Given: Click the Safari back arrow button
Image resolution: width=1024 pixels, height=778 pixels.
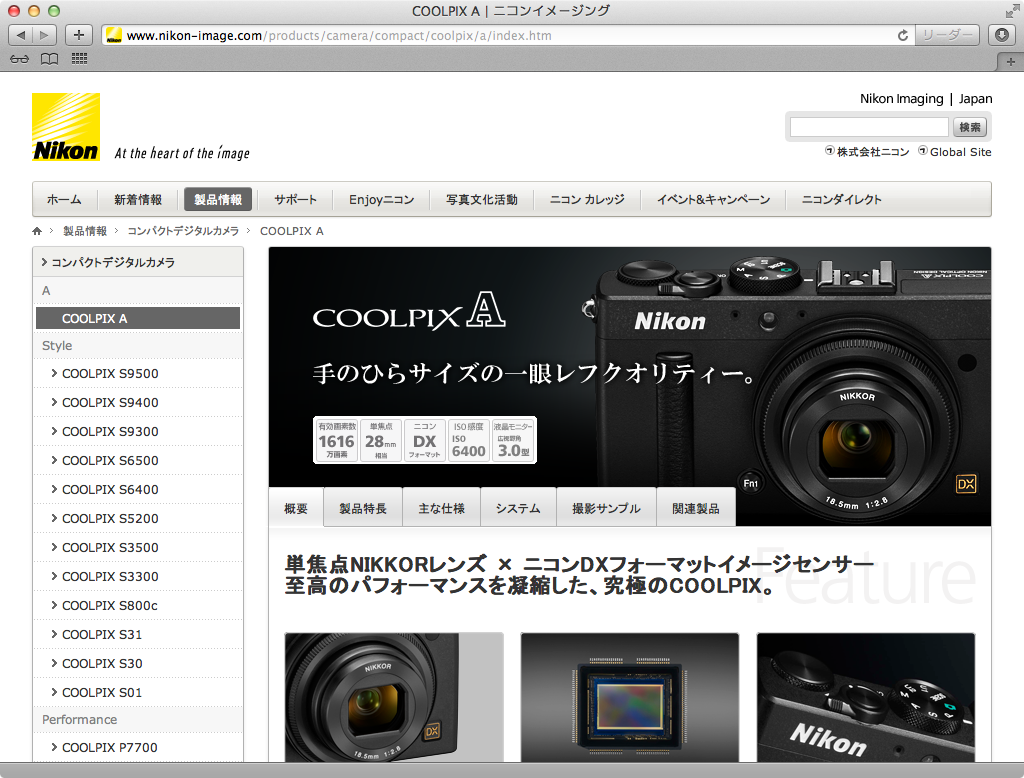Looking at the screenshot, I should (x=20, y=35).
